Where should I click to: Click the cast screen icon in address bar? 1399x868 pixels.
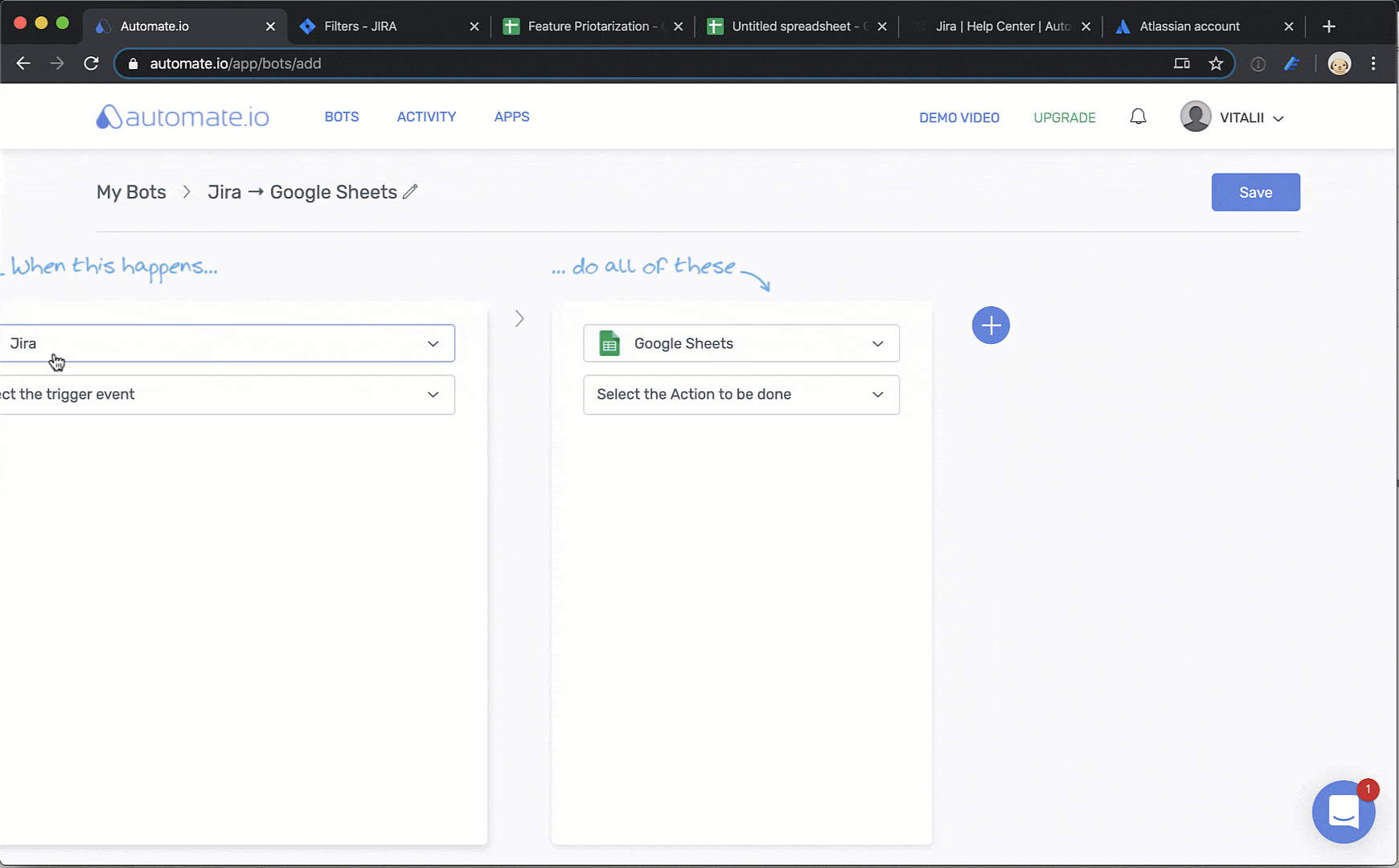(x=1181, y=63)
